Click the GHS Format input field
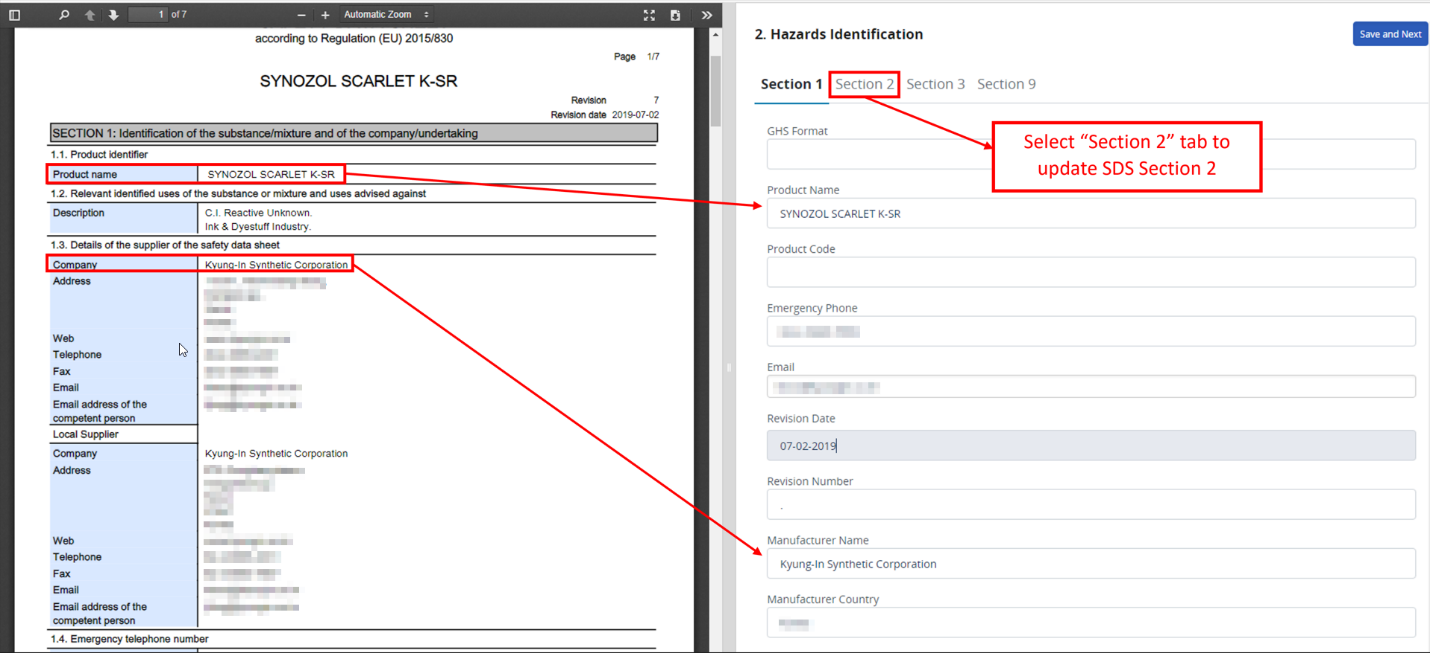 click(x=1091, y=154)
